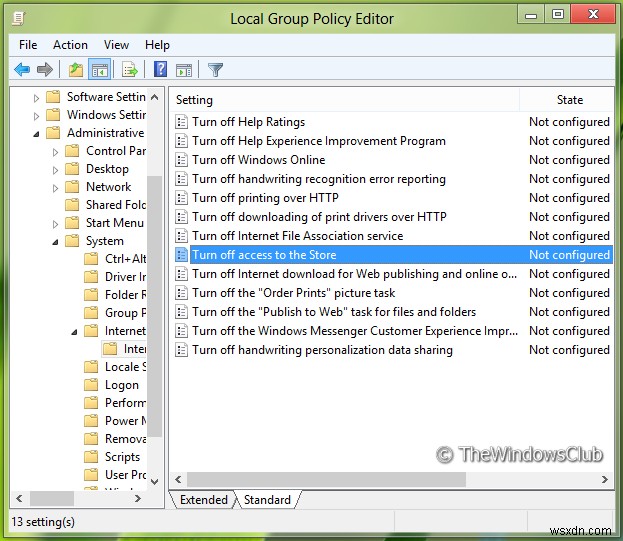Open the View menu
Viewport: 623px width, 541px height.
[116, 45]
